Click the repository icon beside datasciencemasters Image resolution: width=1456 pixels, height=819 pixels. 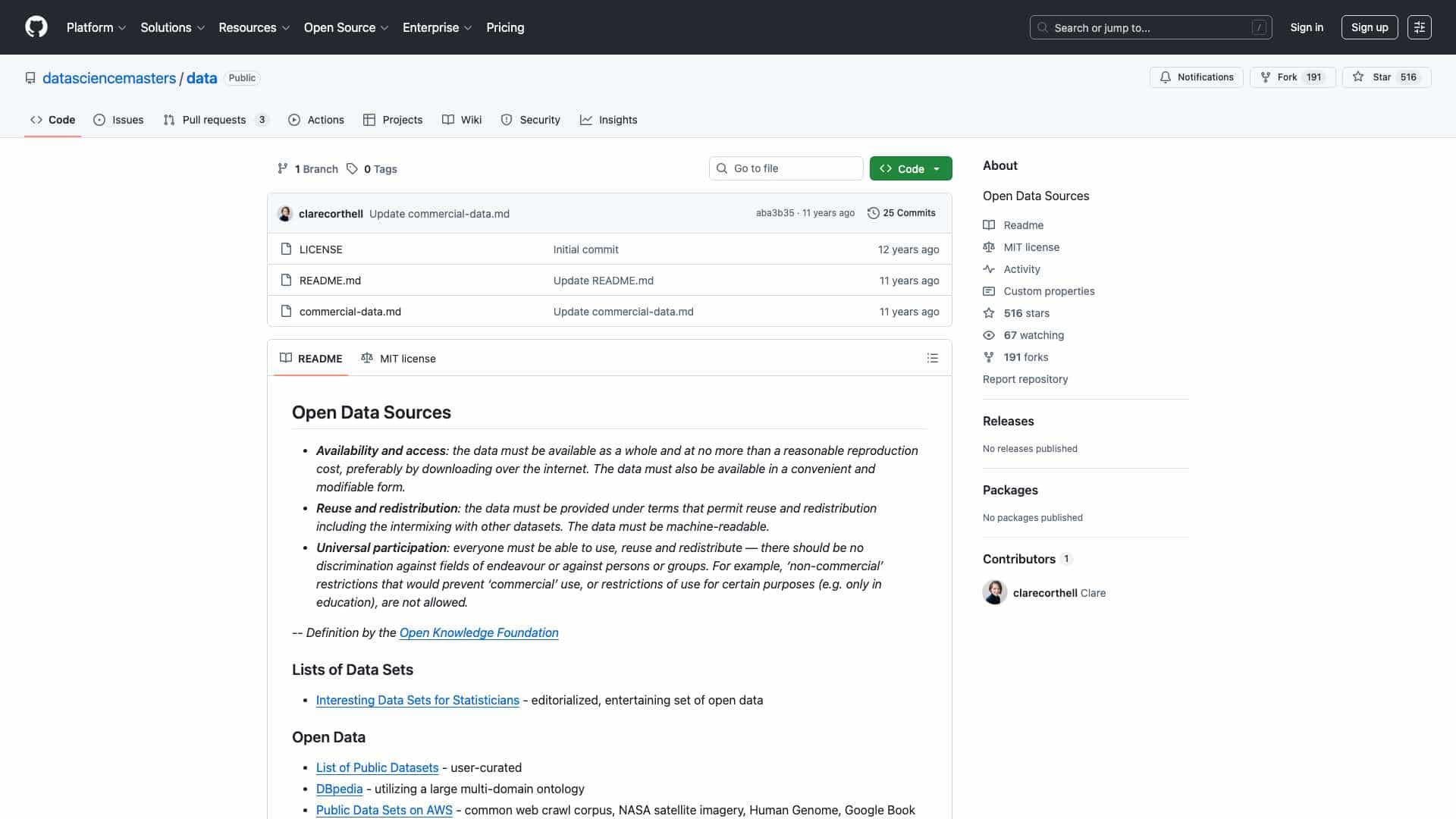pos(30,78)
